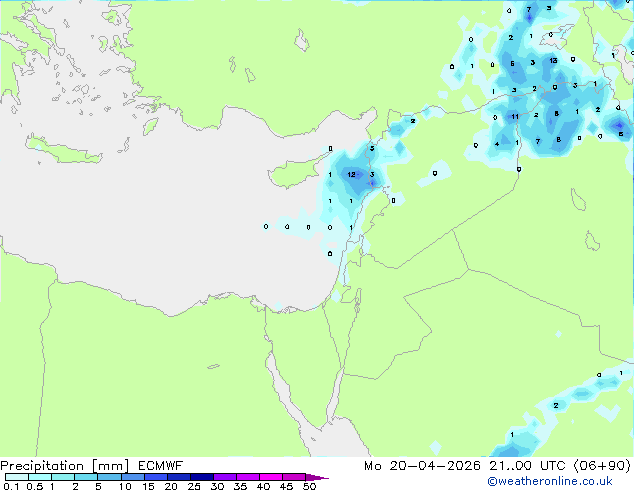Open the weatheronline.co.uk copyright link
This screenshot has width=634, height=490.
[x=549, y=481]
